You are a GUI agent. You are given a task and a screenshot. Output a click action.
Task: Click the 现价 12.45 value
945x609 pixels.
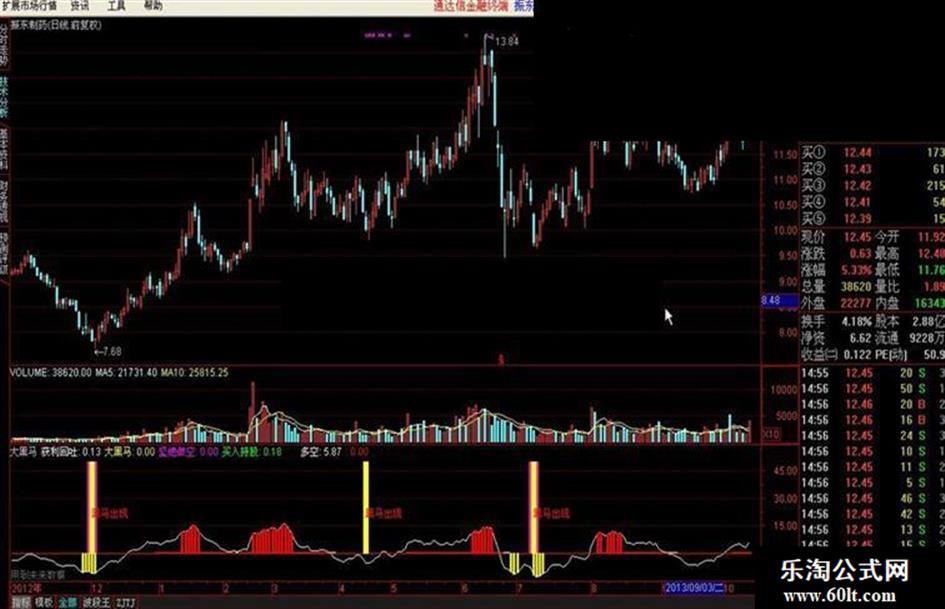pyautogui.click(x=857, y=237)
